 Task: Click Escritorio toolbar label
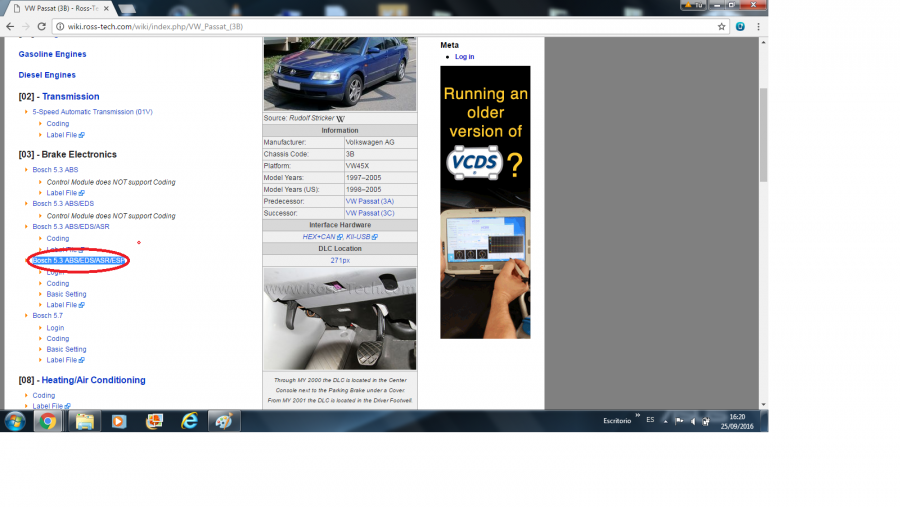click(617, 421)
